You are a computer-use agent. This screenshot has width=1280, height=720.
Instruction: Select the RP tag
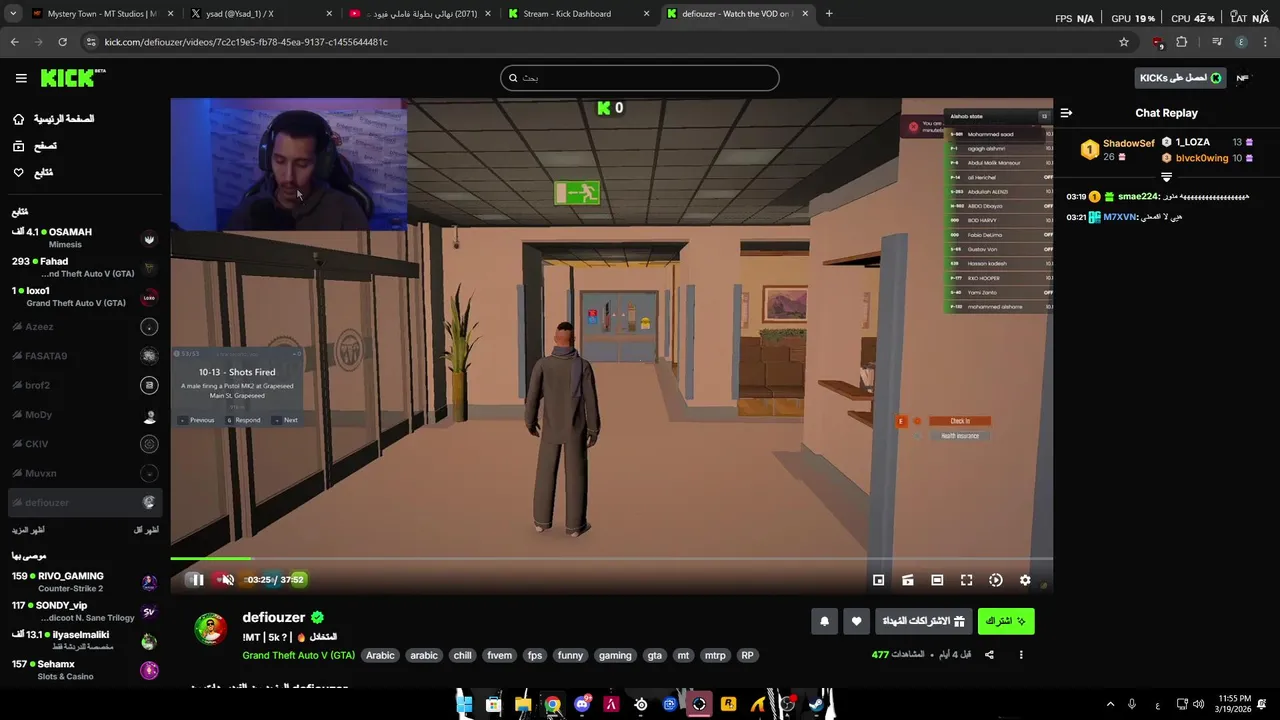(747, 655)
